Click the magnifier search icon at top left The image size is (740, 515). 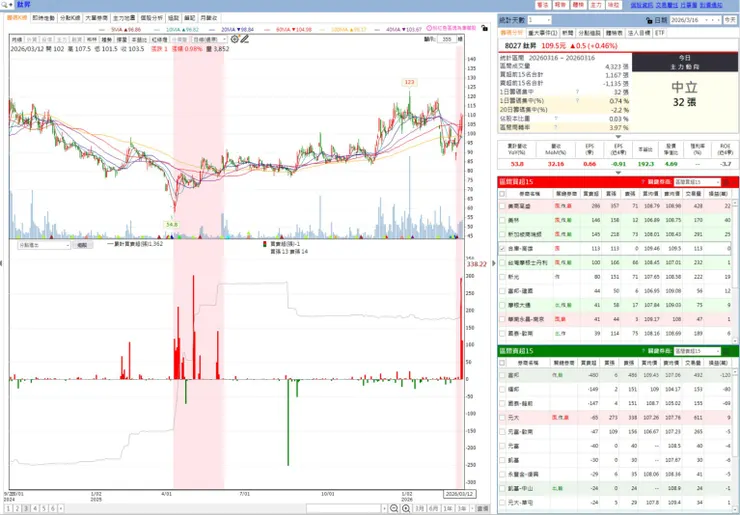pyautogui.click(x=4, y=5)
